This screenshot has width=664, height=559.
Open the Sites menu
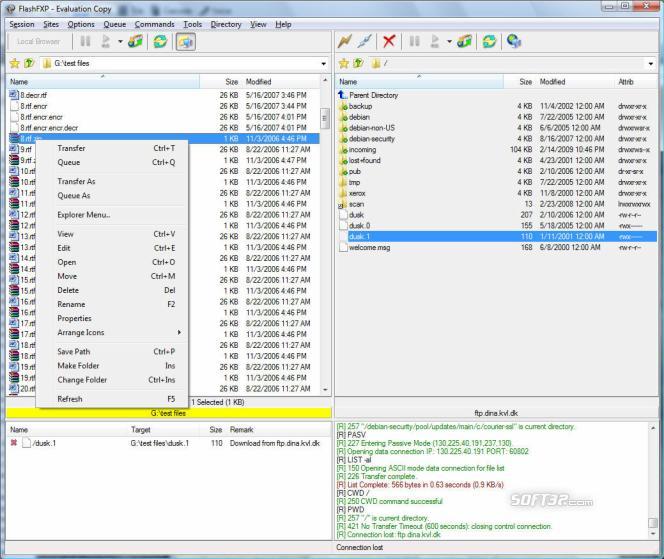[x=51, y=25]
